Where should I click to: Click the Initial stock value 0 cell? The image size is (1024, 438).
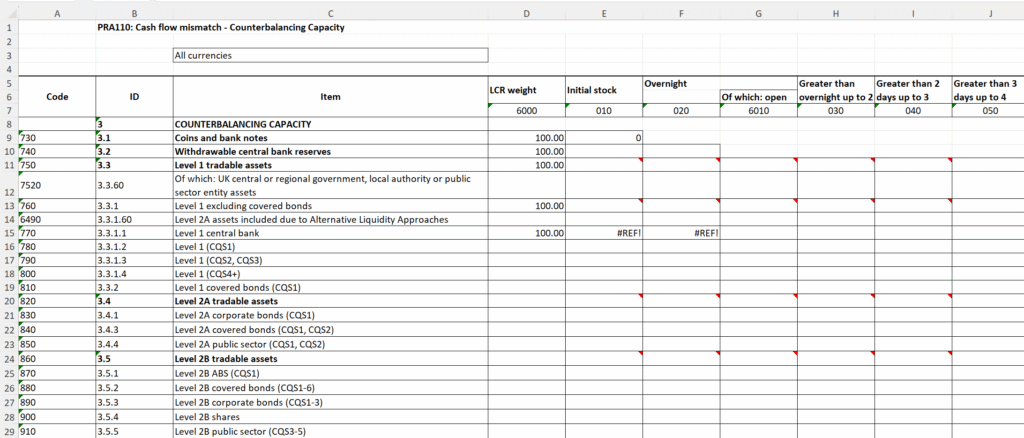604,137
